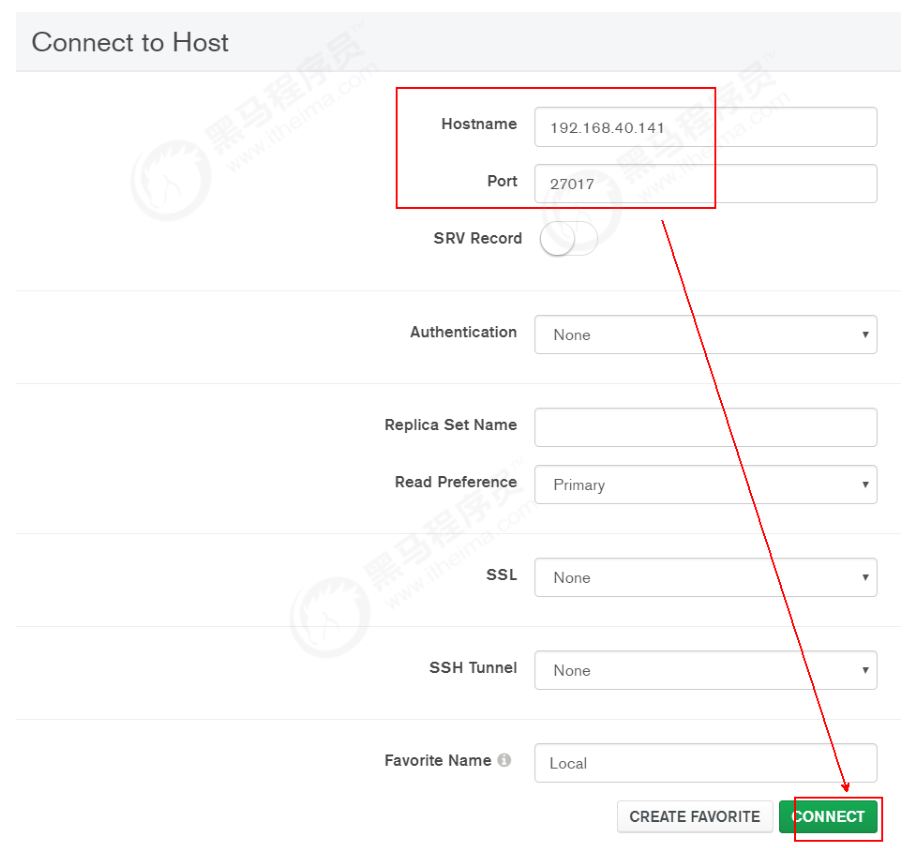Viewport: 915px width, 848px height.
Task: Click the Favorite Name info icon
Action: [x=504, y=761]
